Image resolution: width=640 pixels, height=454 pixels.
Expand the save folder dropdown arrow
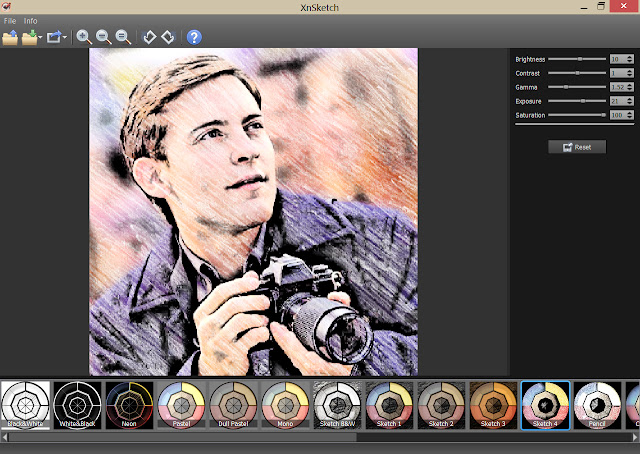[40, 38]
